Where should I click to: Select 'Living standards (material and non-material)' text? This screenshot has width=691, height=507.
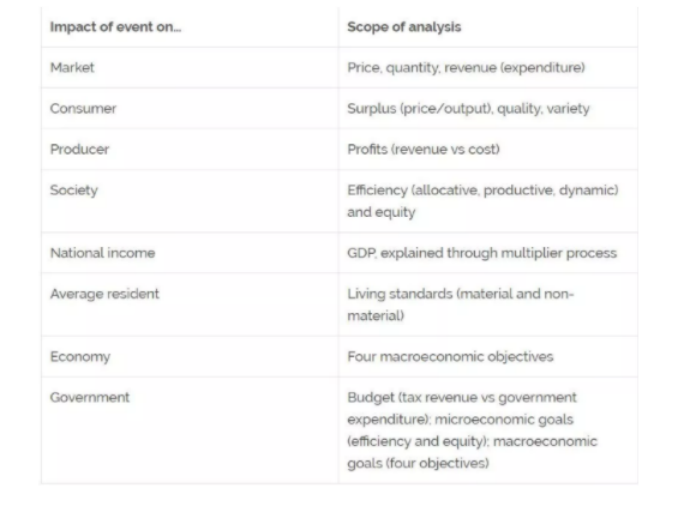coord(461,305)
